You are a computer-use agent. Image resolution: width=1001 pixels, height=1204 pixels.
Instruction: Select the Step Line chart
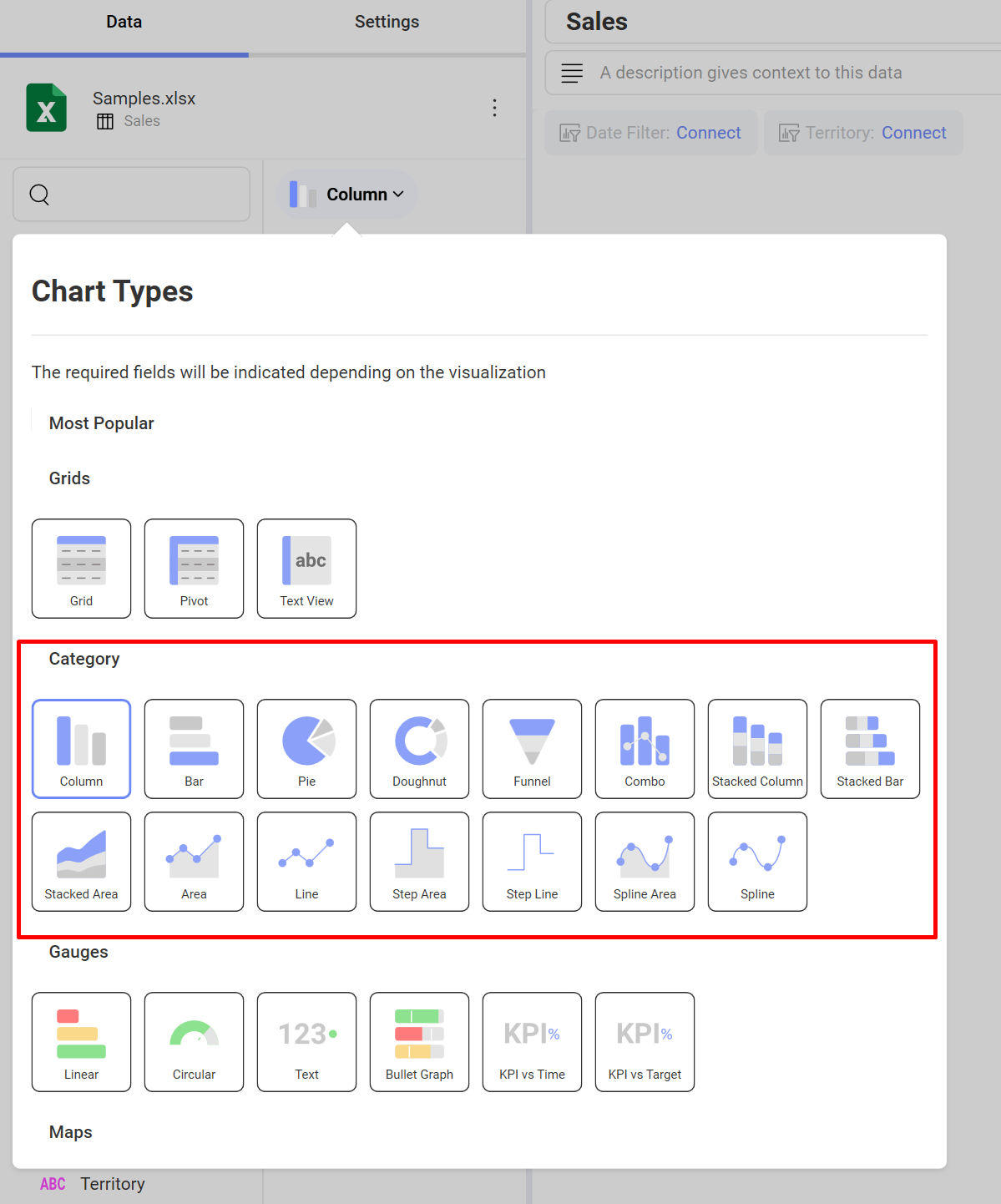click(532, 862)
